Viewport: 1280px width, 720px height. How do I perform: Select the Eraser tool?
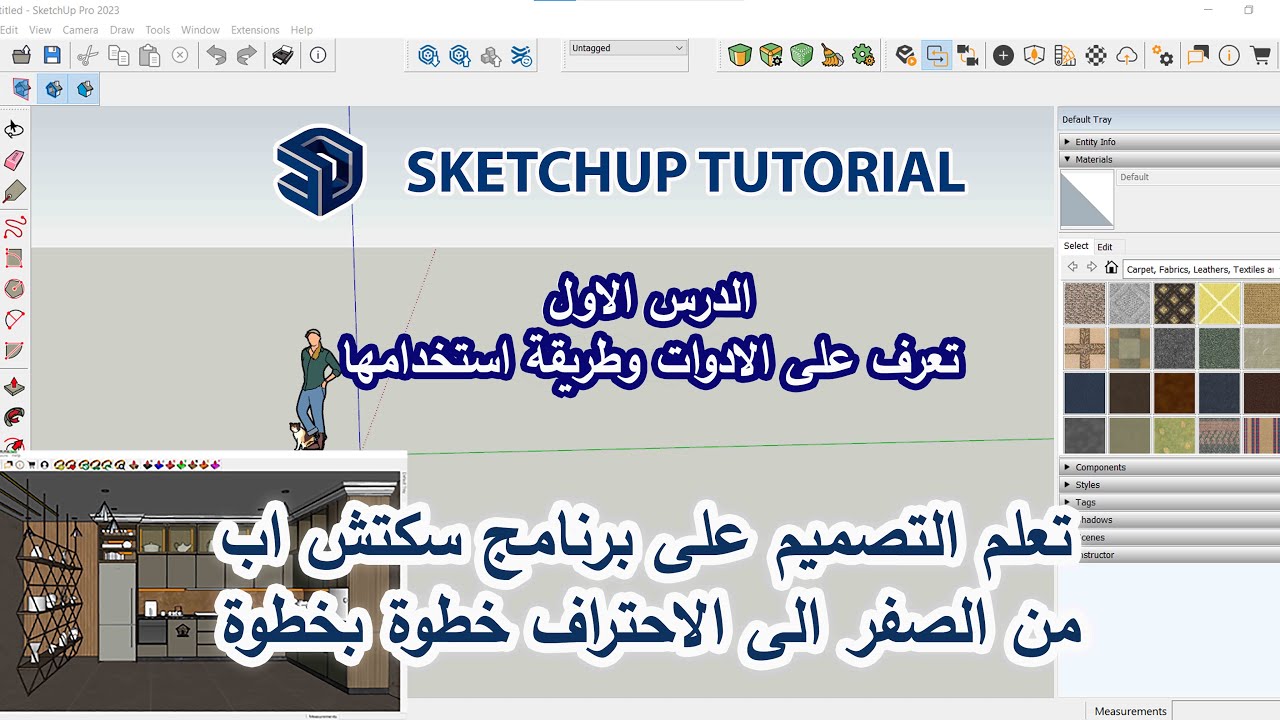(14, 160)
